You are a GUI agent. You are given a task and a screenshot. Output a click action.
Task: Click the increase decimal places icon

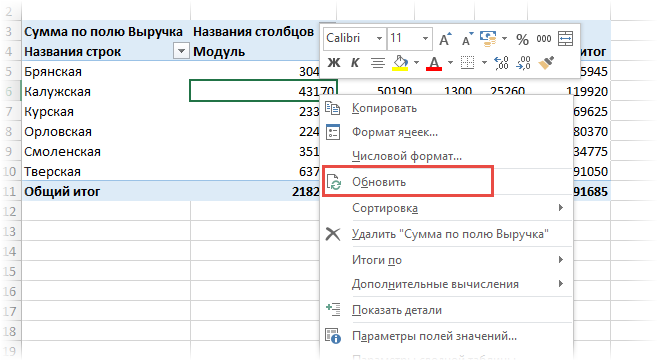(x=501, y=63)
